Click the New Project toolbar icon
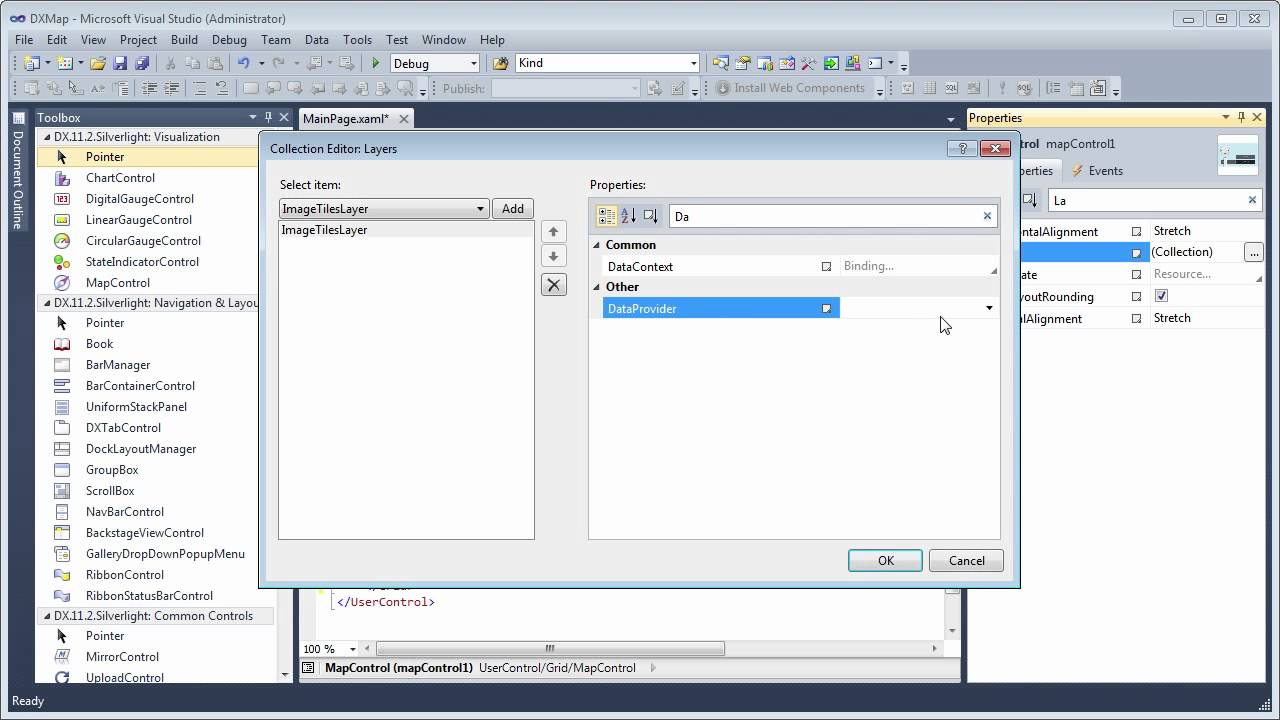 click(x=31, y=63)
